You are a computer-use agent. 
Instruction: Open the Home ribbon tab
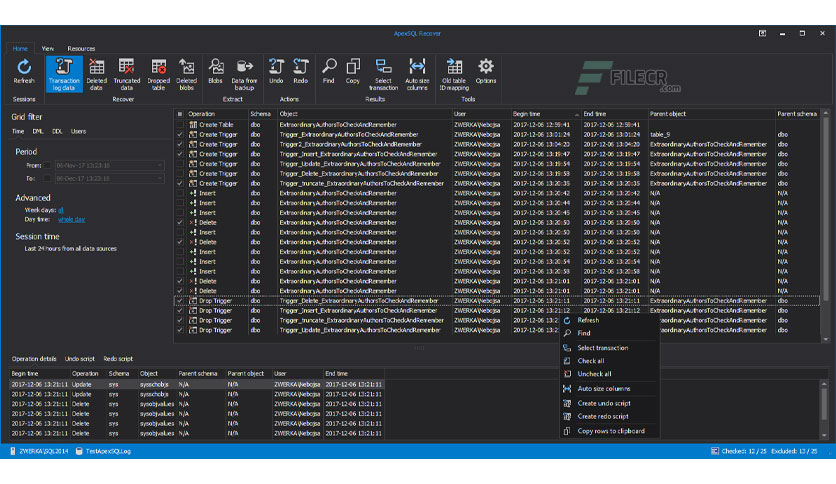(20, 49)
